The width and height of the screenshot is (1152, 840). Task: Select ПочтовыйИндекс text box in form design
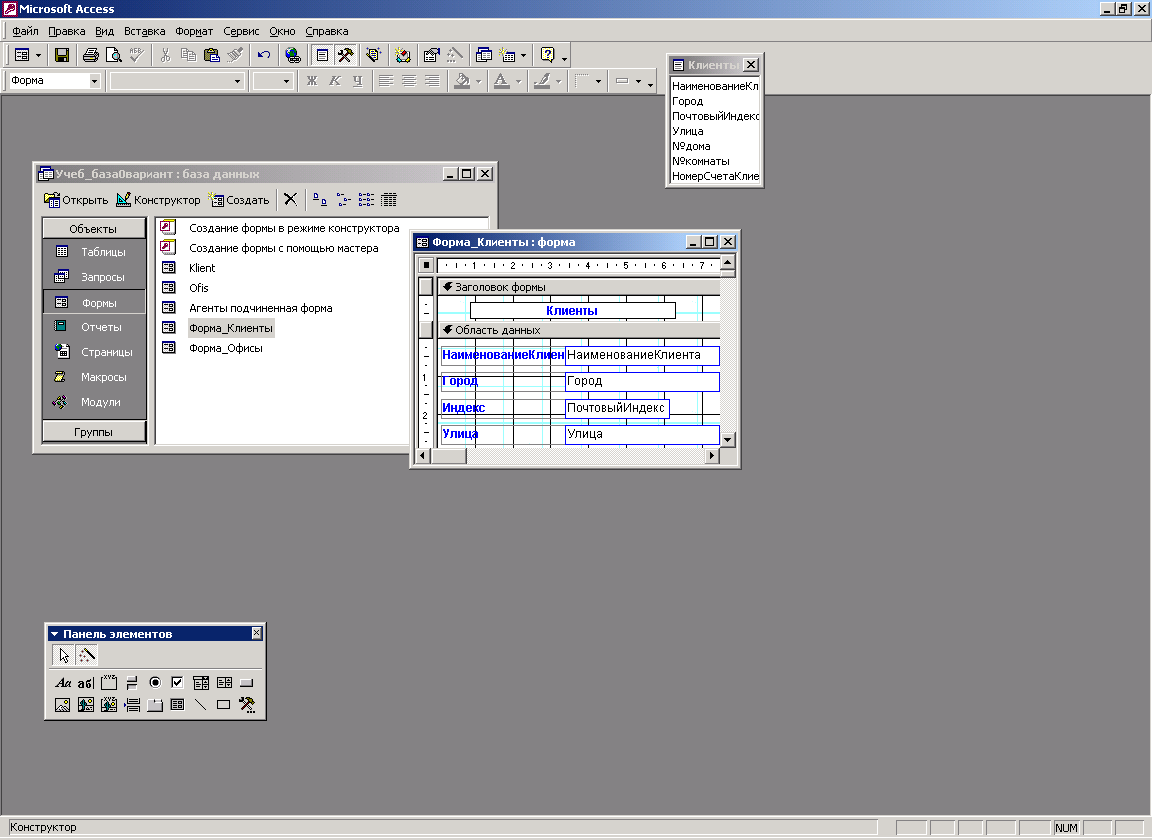click(617, 408)
